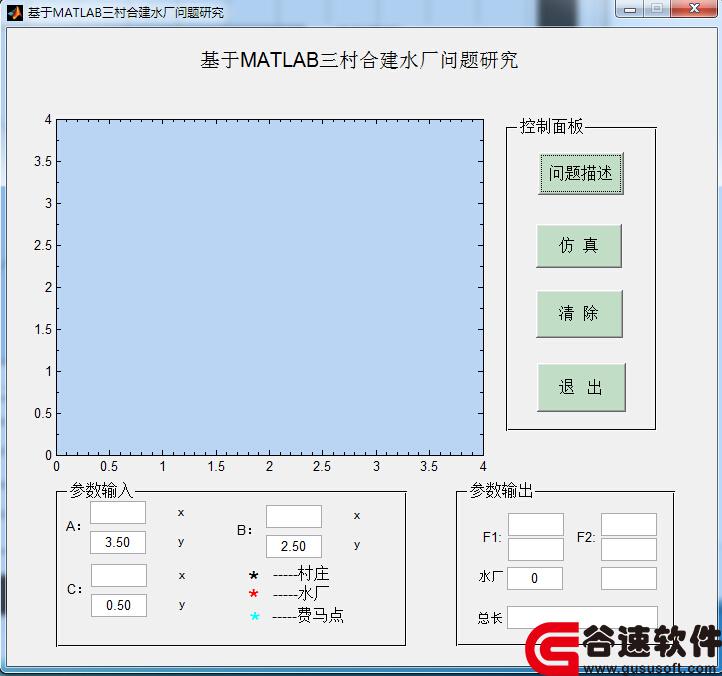The width and height of the screenshot is (722, 676).
Task: Click the black star 村庄 legend marker
Action: click(254, 575)
